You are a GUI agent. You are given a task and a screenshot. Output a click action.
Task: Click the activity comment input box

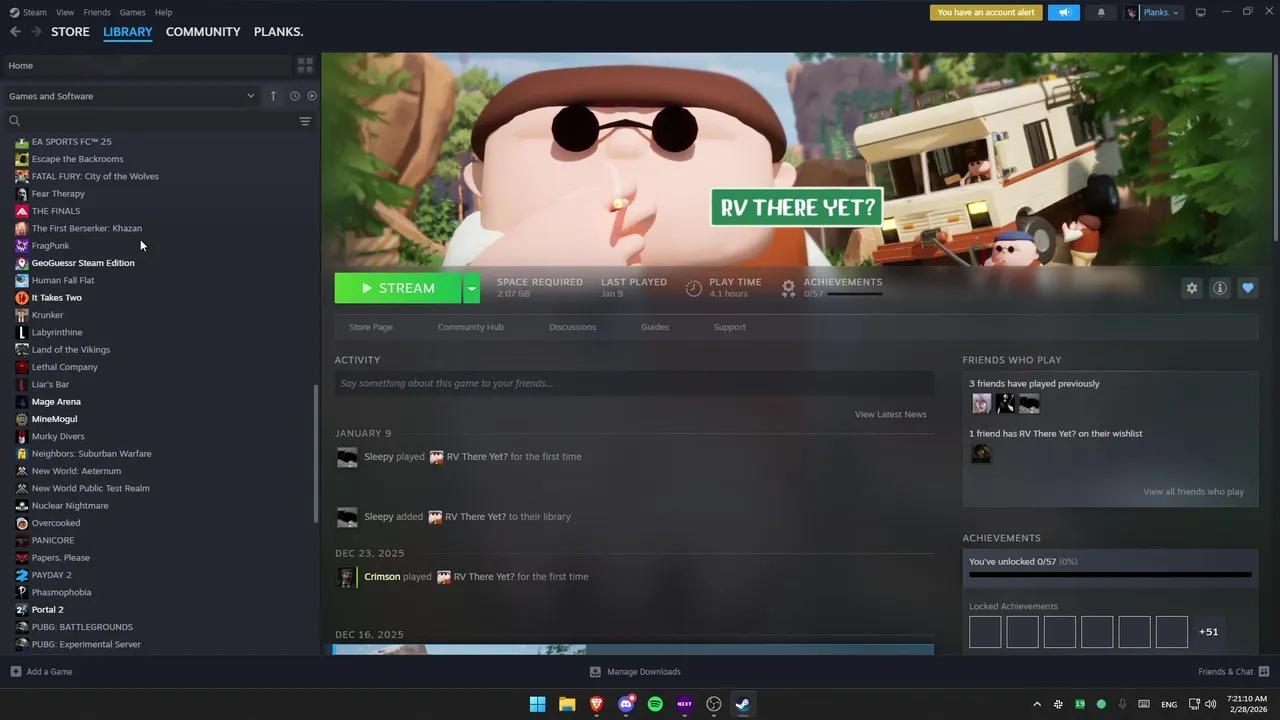634,383
